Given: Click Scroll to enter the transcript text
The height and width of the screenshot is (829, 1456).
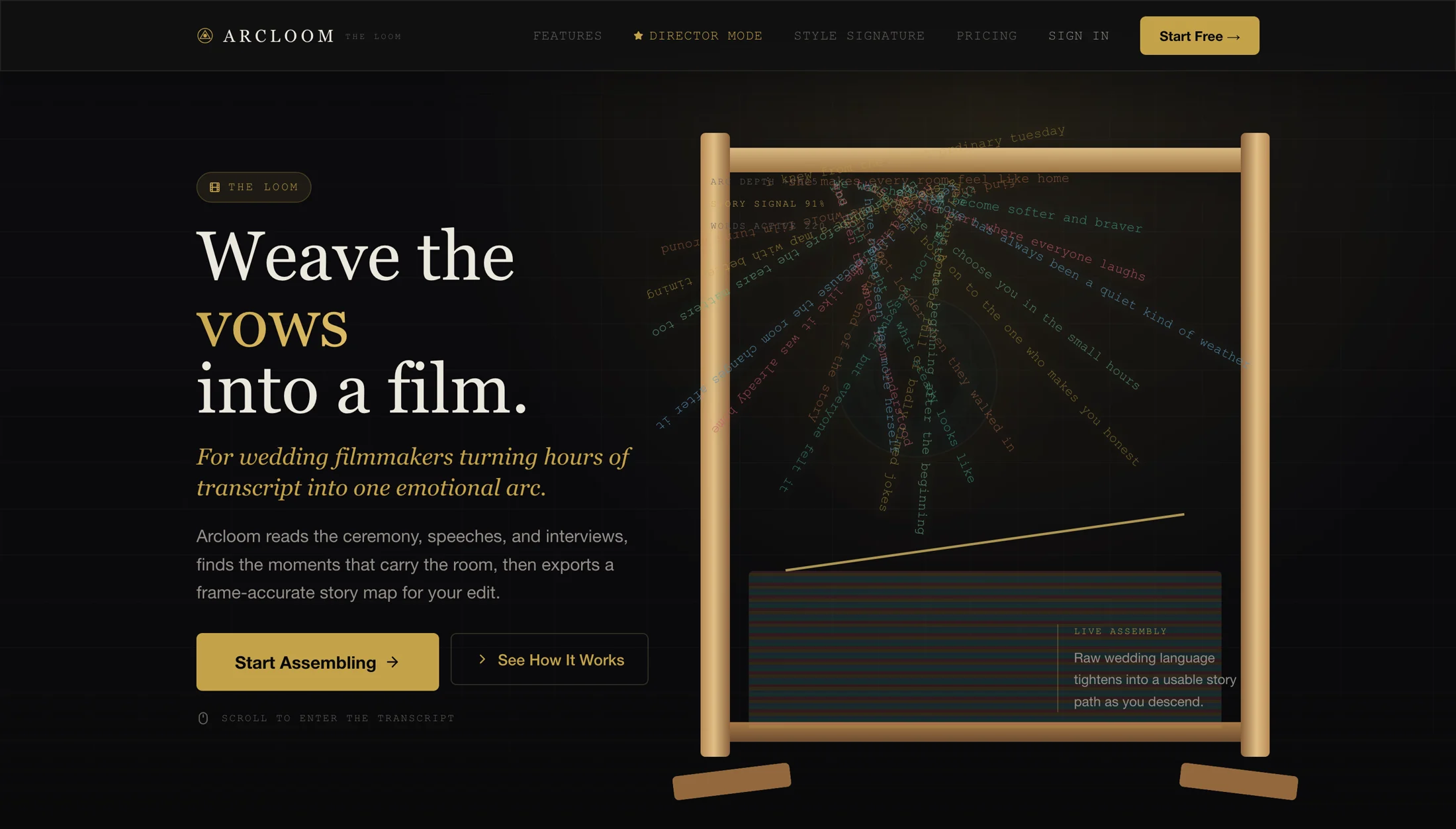Looking at the screenshot, I should tap(338, 718).
